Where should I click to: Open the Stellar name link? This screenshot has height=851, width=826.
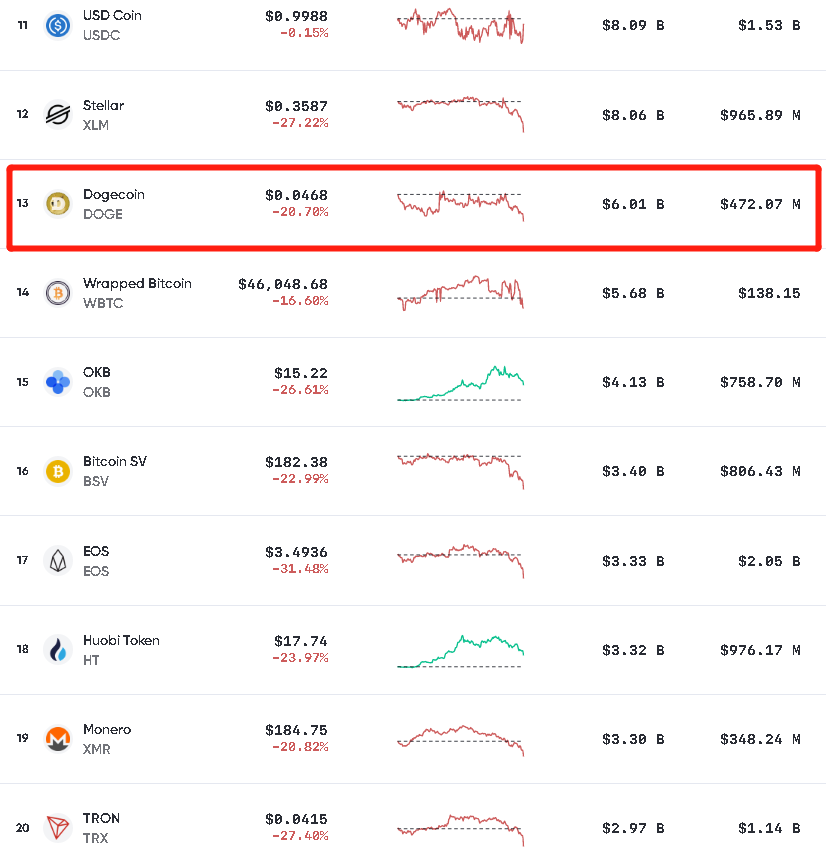coord(103,105)
